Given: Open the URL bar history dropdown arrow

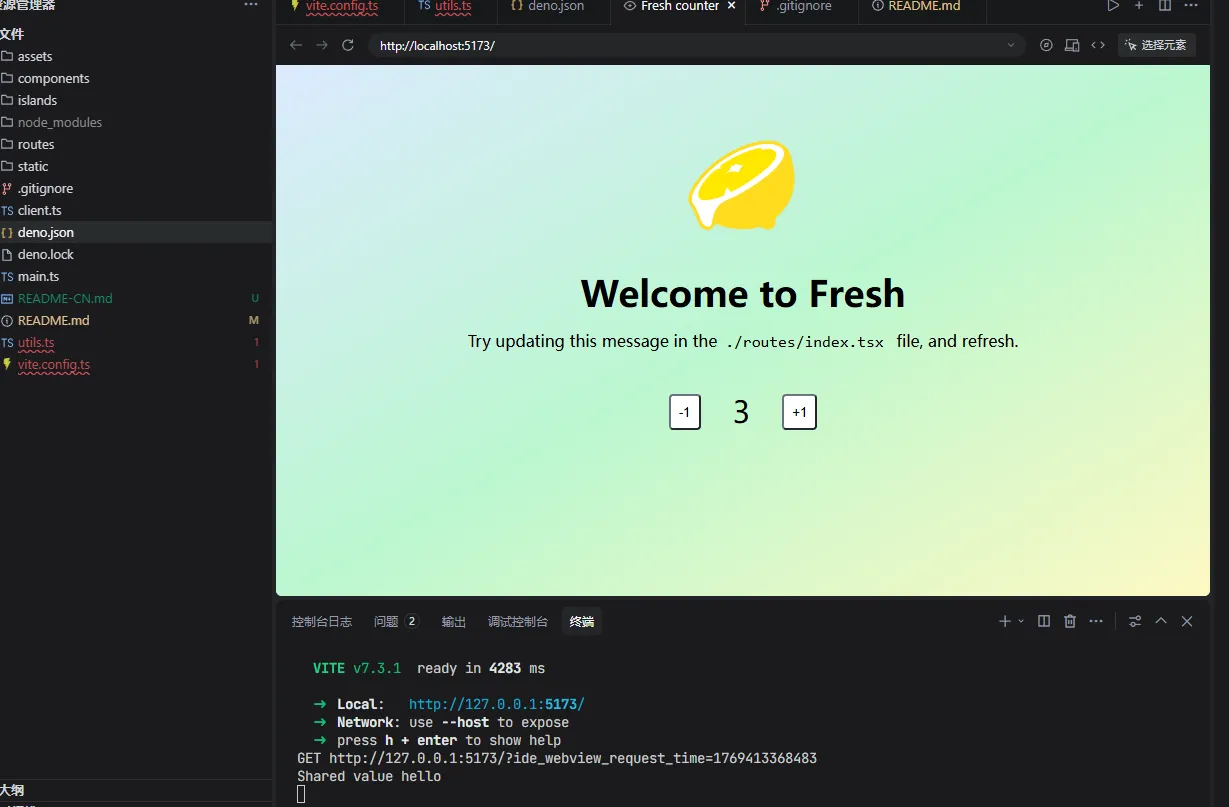Looking at the screenshot, I should tap(1012, 45).
